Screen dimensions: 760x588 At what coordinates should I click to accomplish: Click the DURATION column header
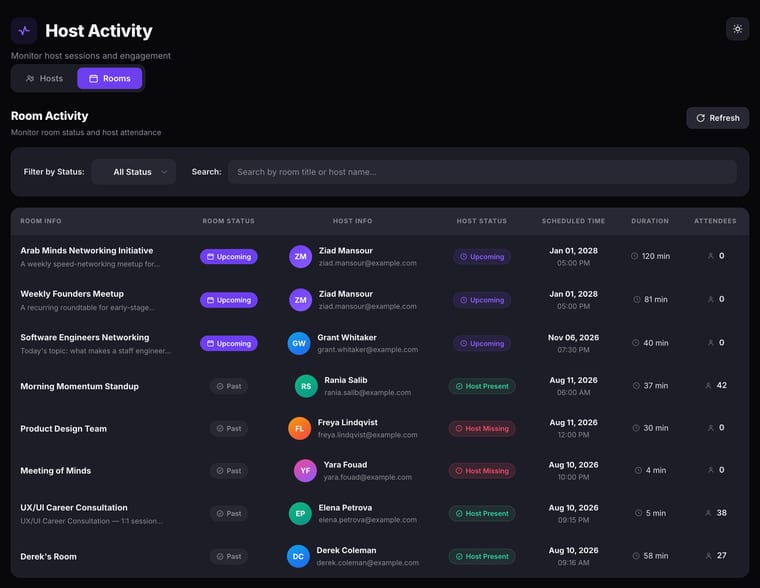[650, 221]
